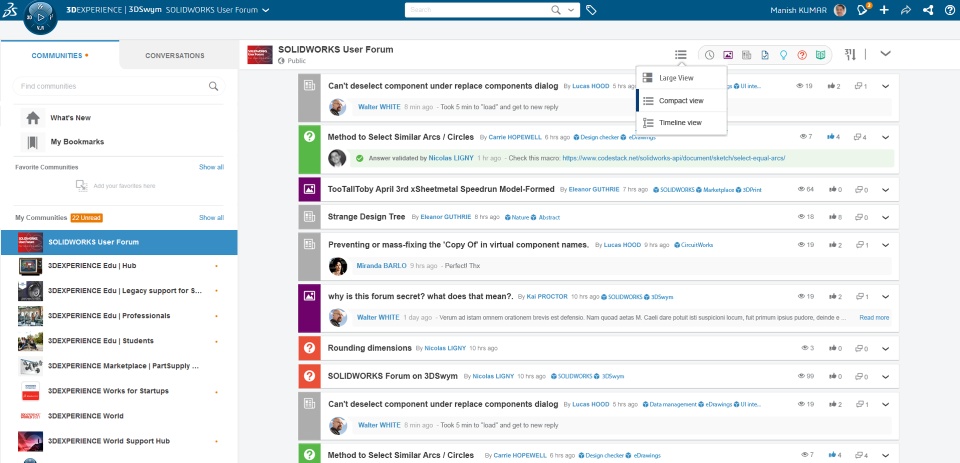Select Large View menu option
The image size is (960, 463).
click(681, 78)
